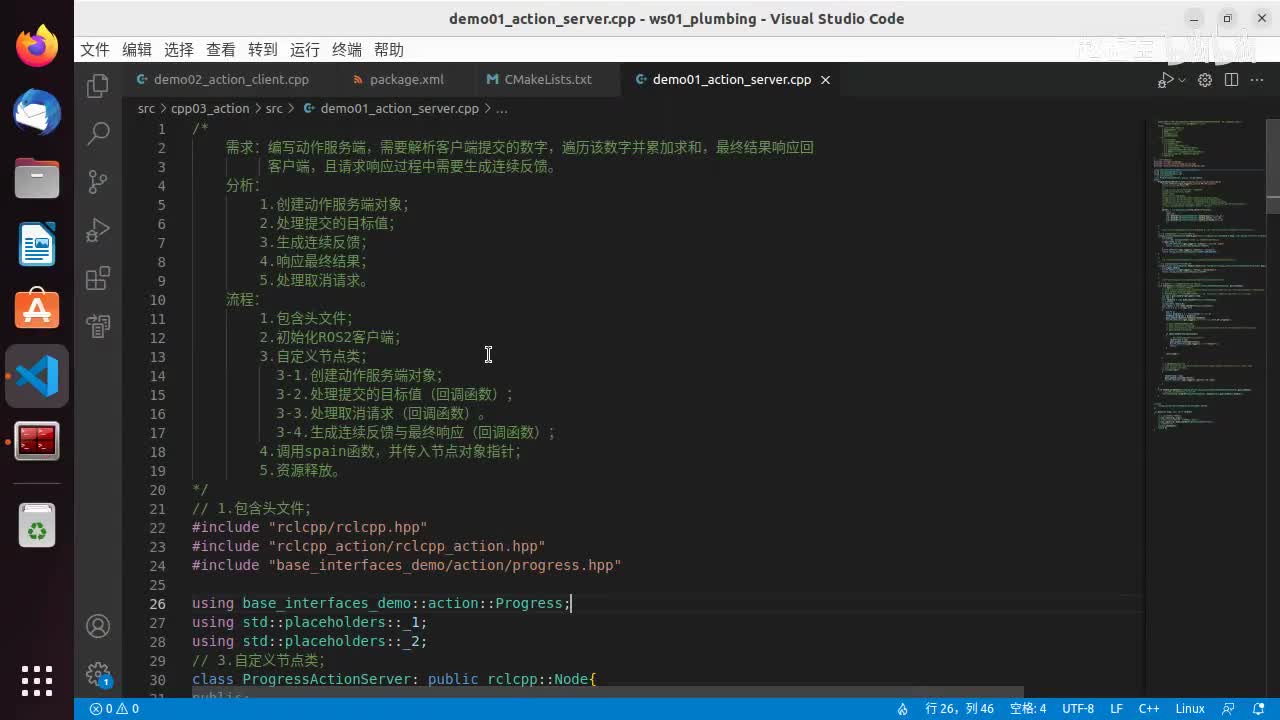Image resolution: width=1280 pixels, height=720 pixels.
Task: Click class ProgressActionServer declaration line
Action: pos(394,680)
